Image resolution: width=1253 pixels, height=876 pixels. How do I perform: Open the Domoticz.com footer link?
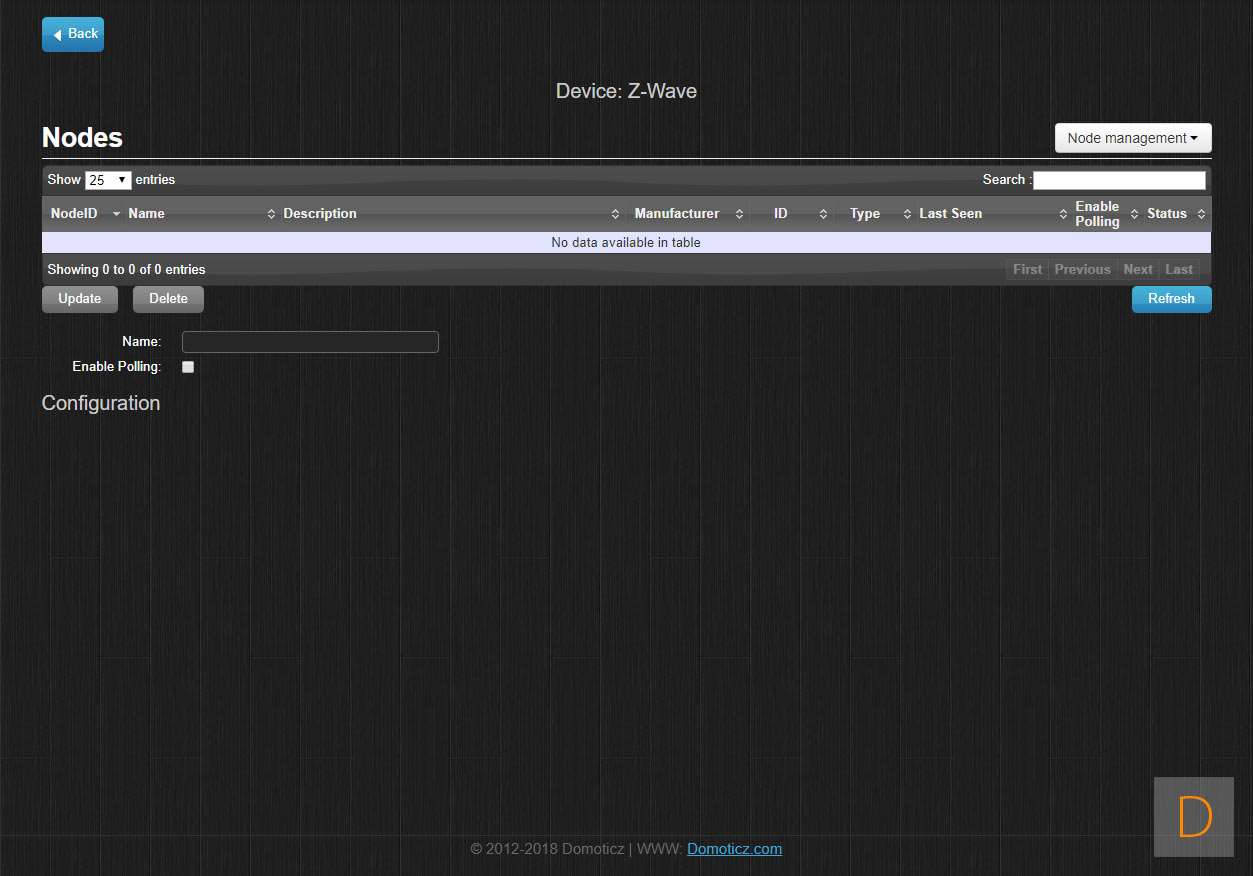[734, 849]
